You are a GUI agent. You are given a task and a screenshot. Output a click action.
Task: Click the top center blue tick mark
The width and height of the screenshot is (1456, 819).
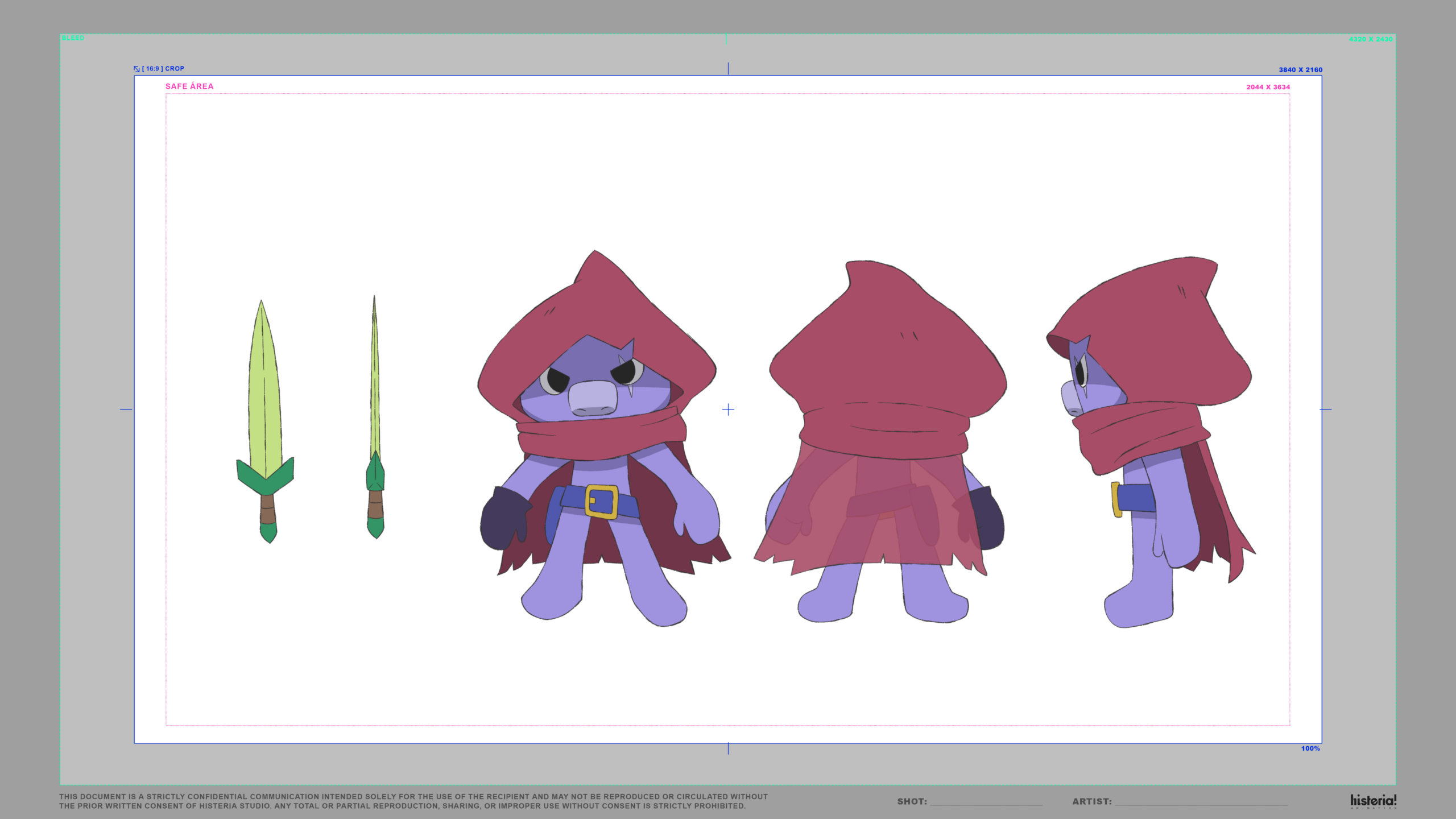pos(728,69)
